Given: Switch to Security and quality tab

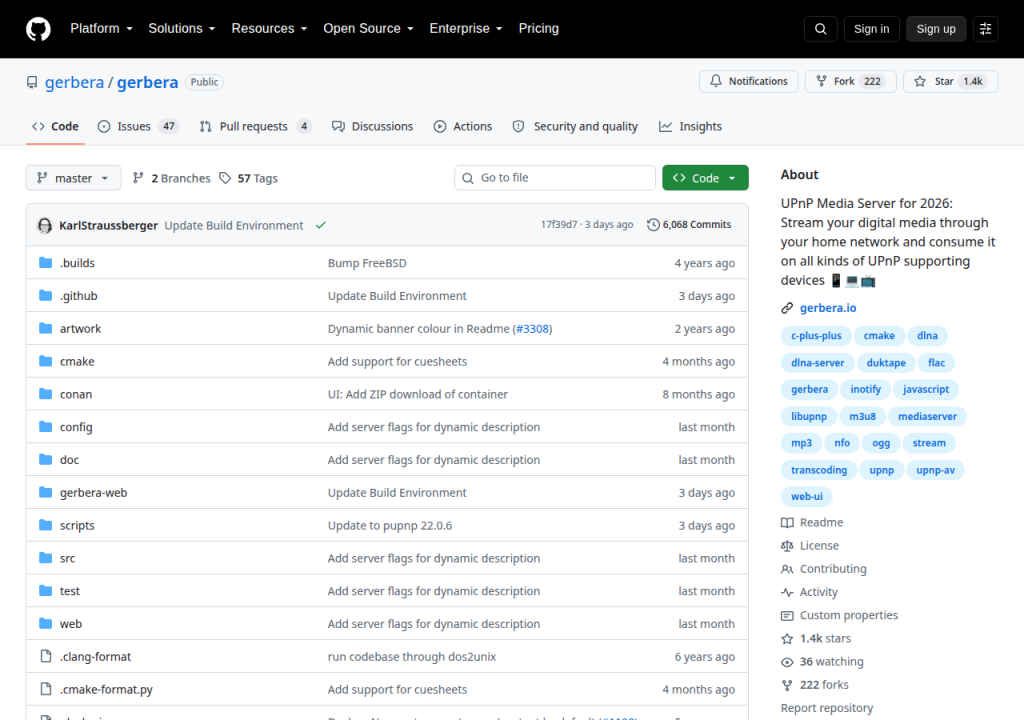Looking at the screenshot, I should tap(575, 127).
